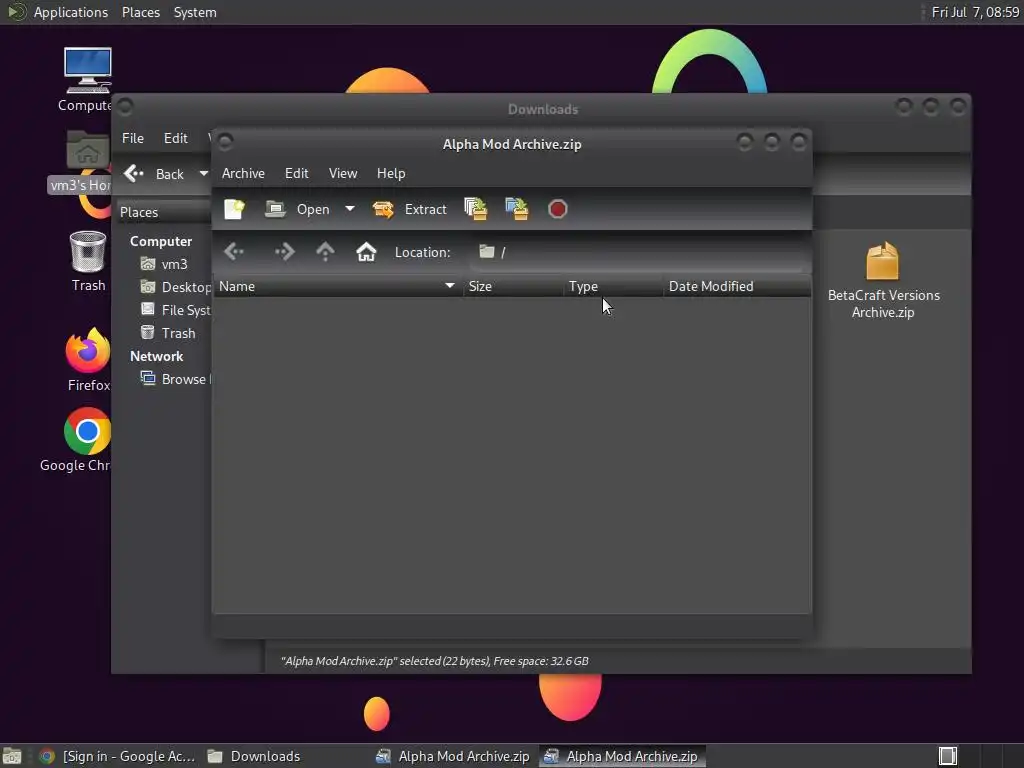Minimize the Alpha Mod Archive.zip window

(x=744, y=142)
